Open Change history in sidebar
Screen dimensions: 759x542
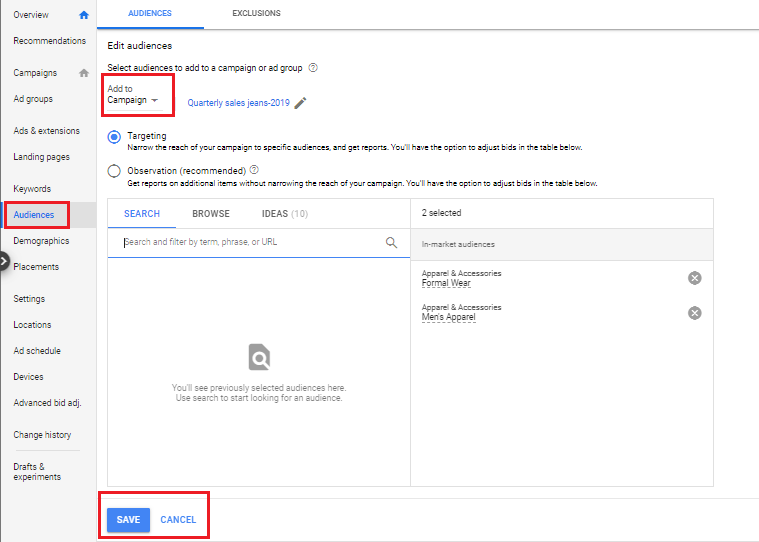click(x=42, y=435)
